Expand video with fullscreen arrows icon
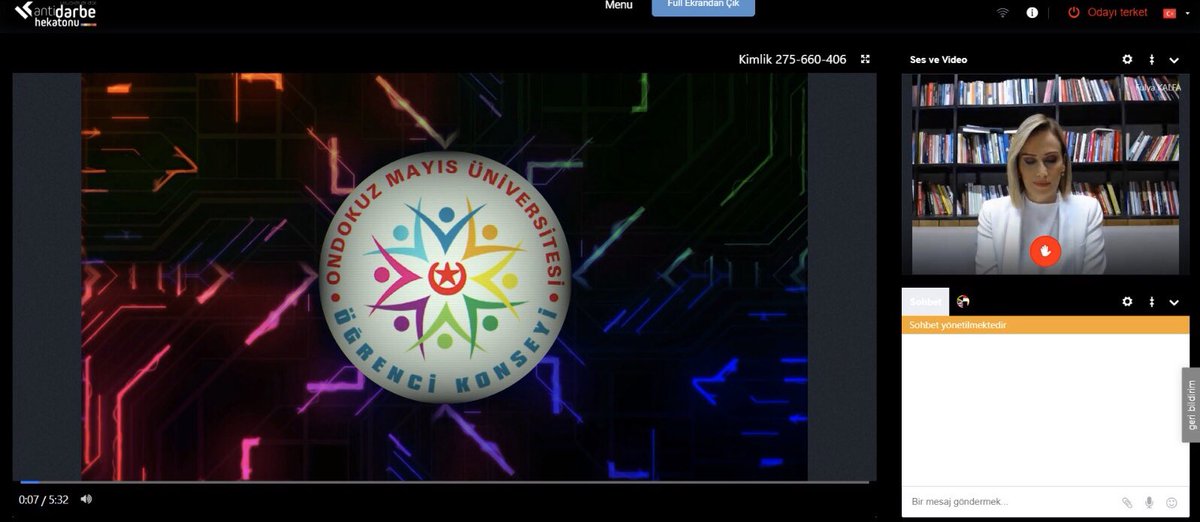The width and height of the screenshot is (1200, 522). click(866, 59)
